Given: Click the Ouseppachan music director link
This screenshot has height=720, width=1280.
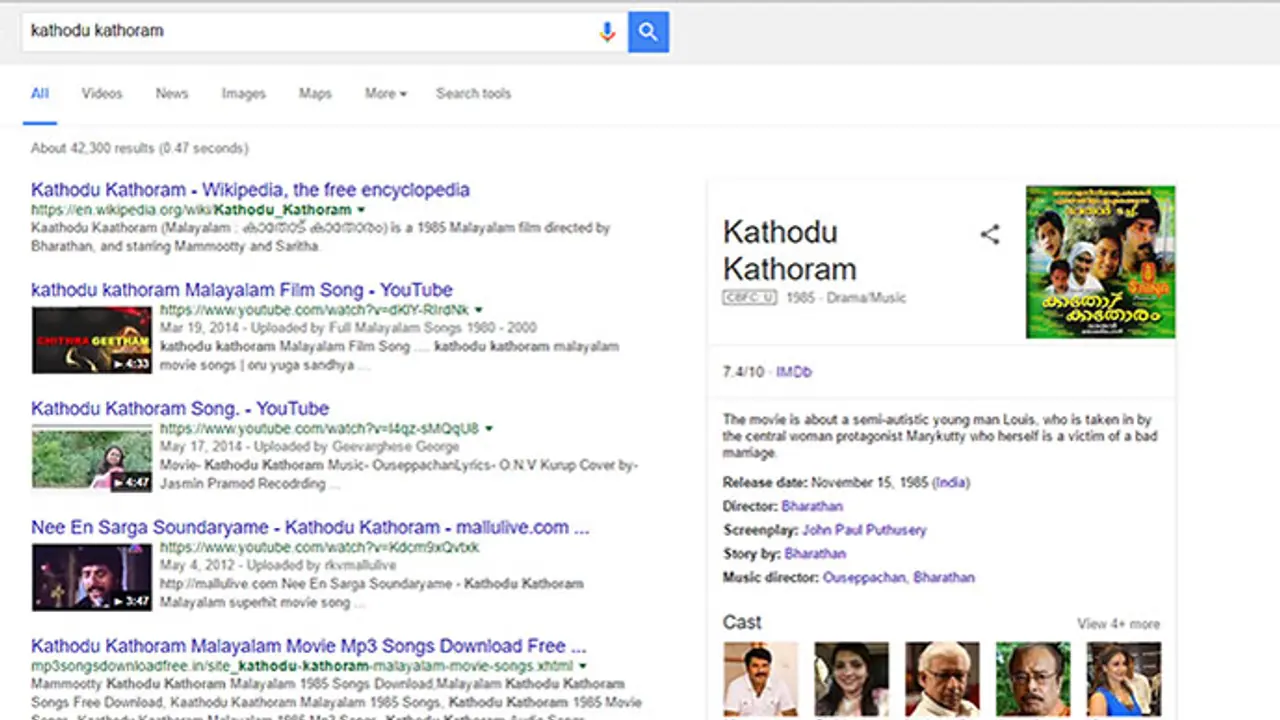Looking at the screenshot, I should (x=864, y=578).
